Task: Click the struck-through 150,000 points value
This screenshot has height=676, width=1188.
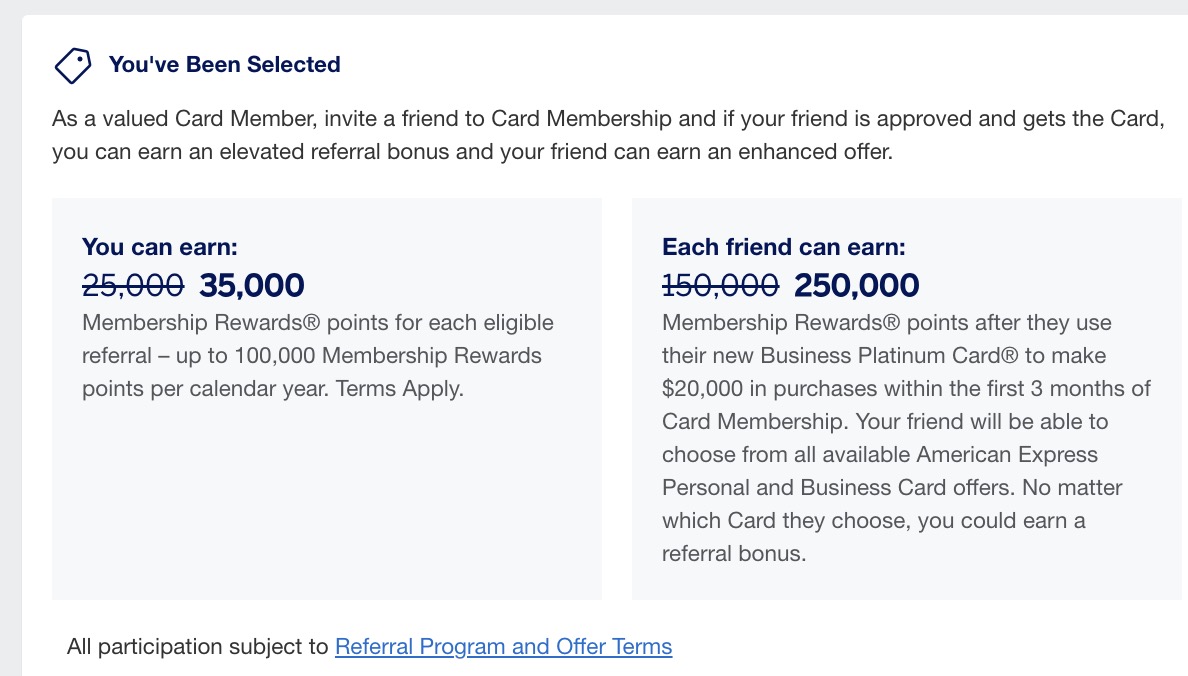Action: [x=720, y=286]
